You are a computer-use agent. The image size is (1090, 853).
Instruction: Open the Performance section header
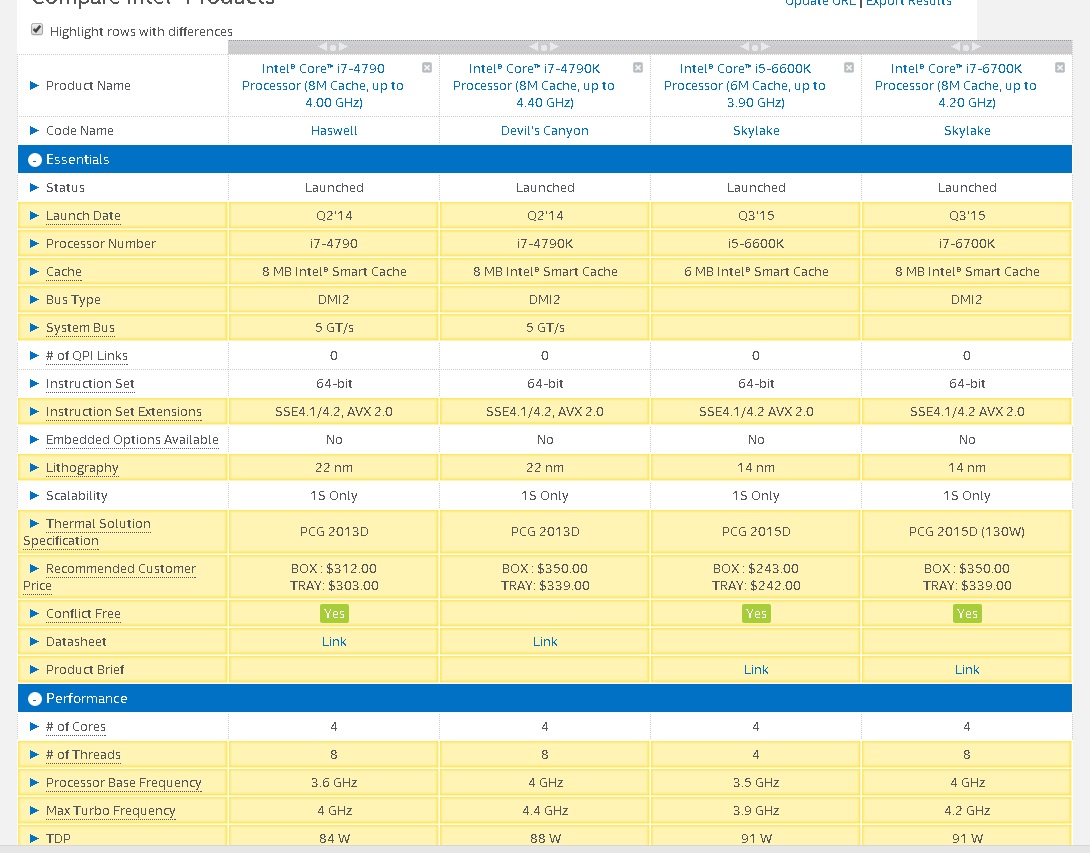pos(86,699)
